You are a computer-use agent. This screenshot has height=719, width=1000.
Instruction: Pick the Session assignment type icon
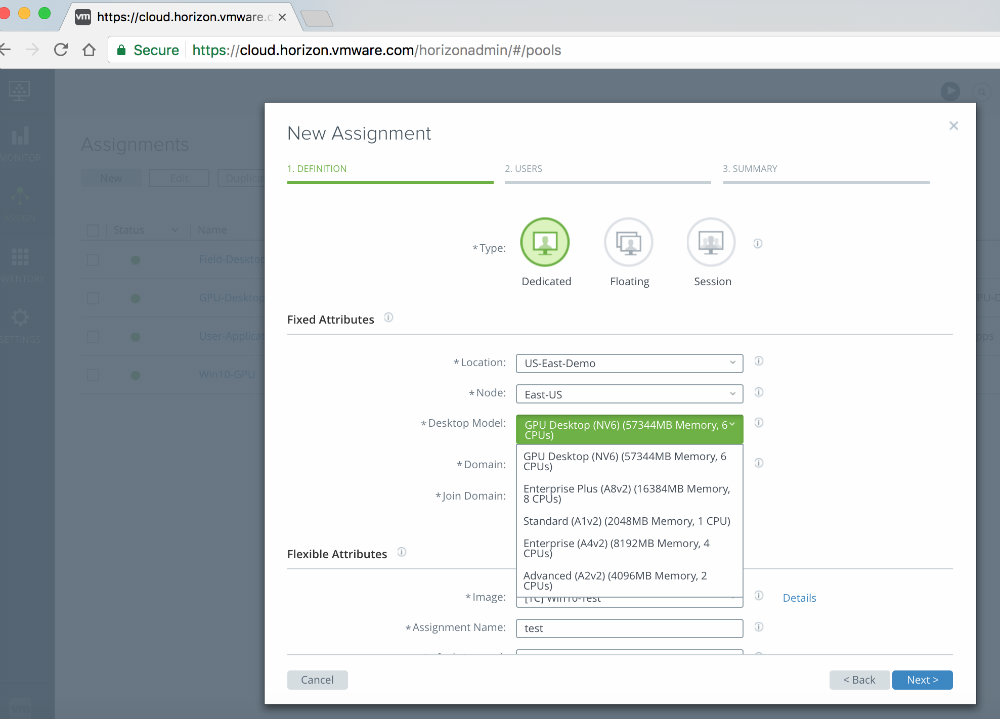pos(711,243)
